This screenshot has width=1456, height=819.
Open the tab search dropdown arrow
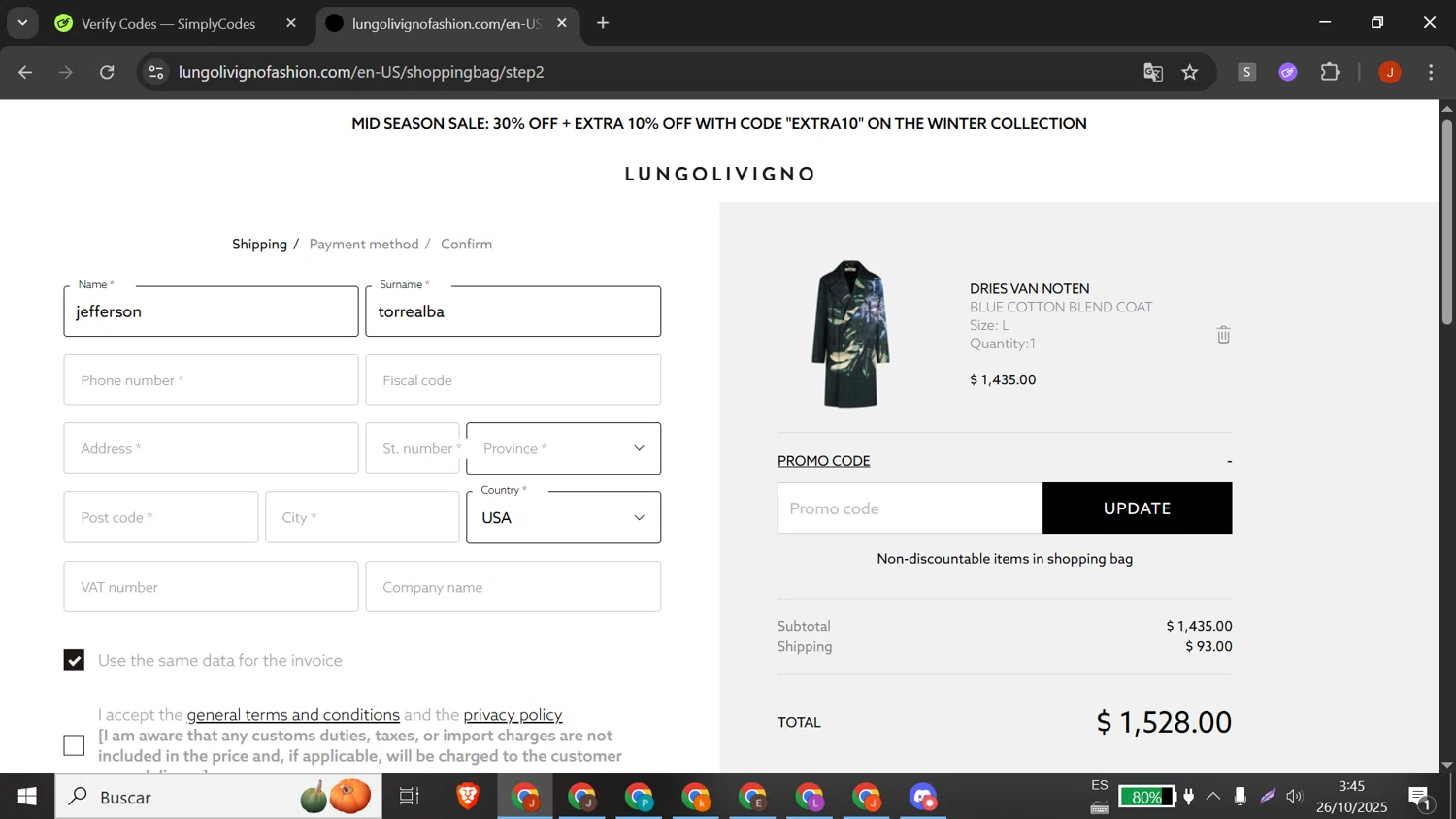(22, 23)
